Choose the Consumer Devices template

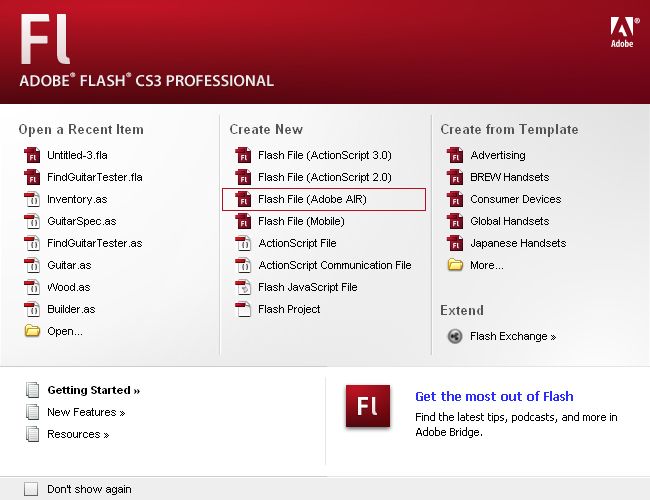coord(516,199)
